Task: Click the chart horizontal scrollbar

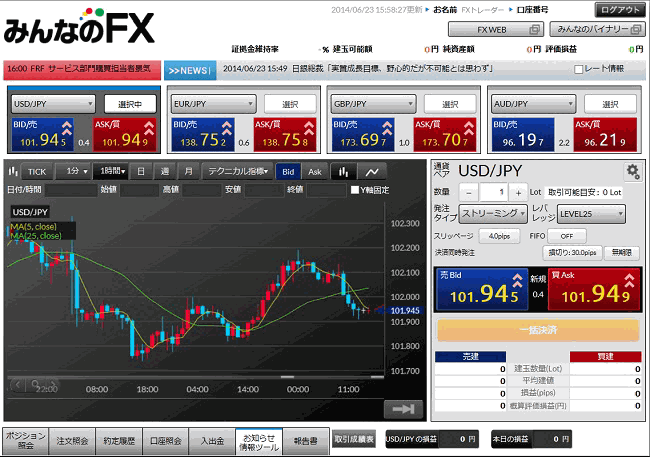Action: (196, 377)
